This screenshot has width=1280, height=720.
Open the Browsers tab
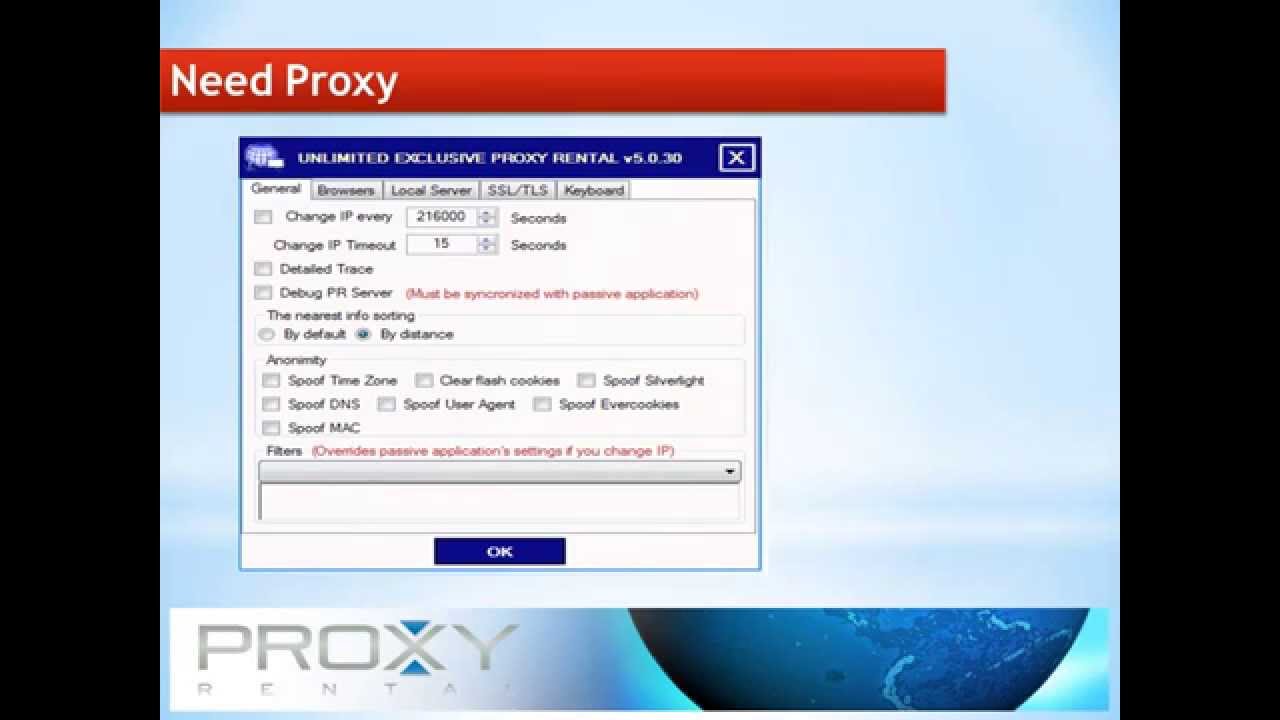click(345, 190)
